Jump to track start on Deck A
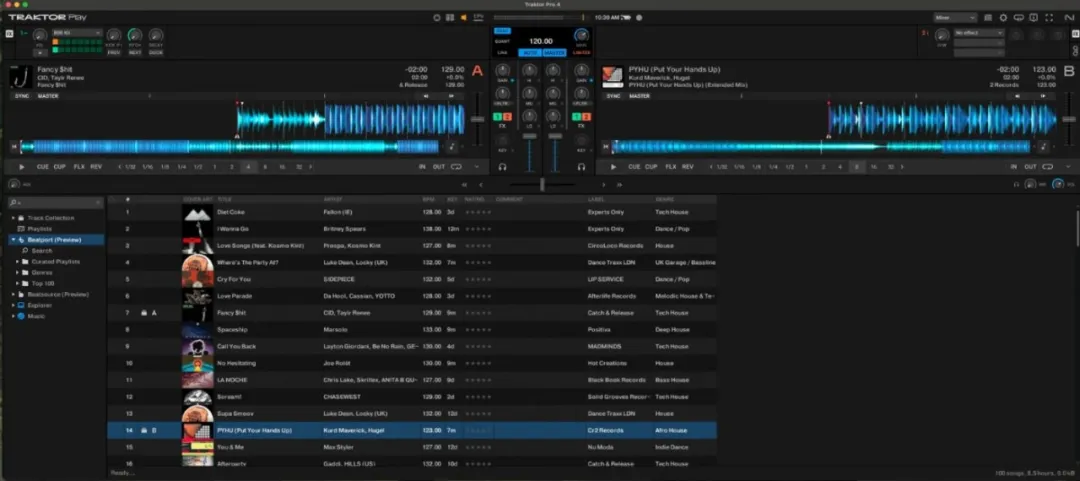 coord(14,146)
